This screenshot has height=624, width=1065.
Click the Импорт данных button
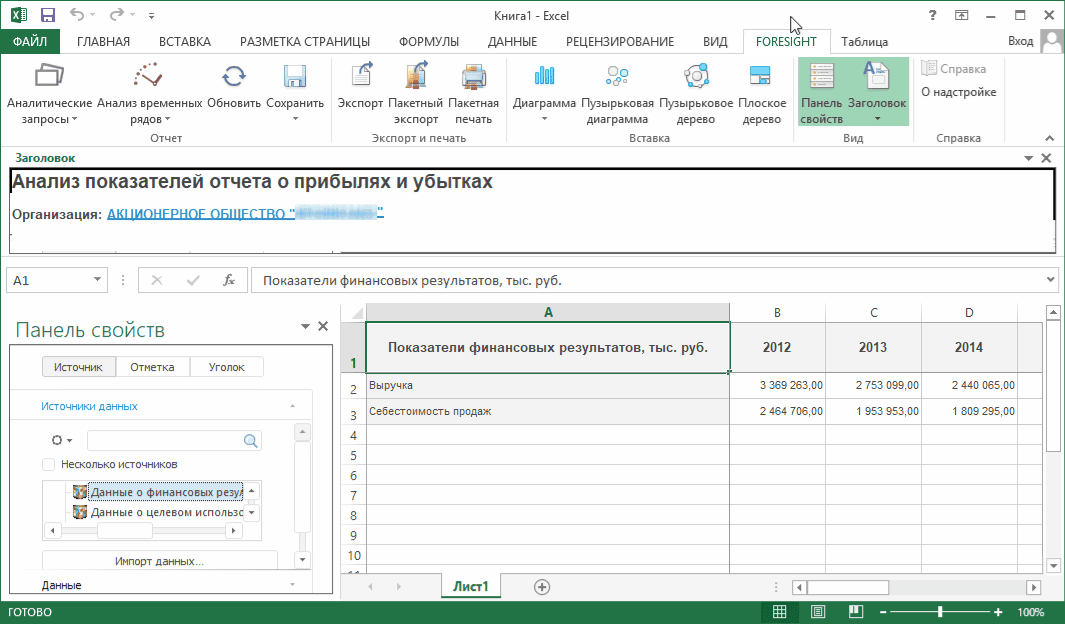pos(159,561)
